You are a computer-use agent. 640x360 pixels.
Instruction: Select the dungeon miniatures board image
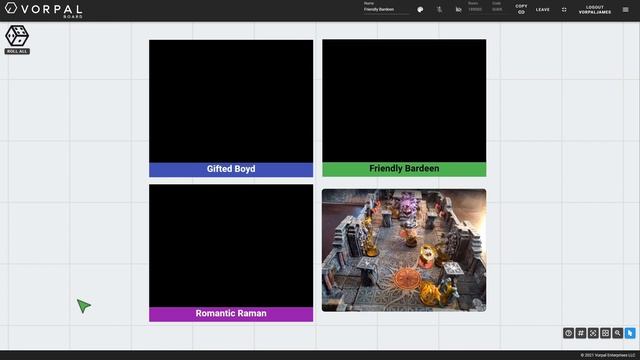404,250
